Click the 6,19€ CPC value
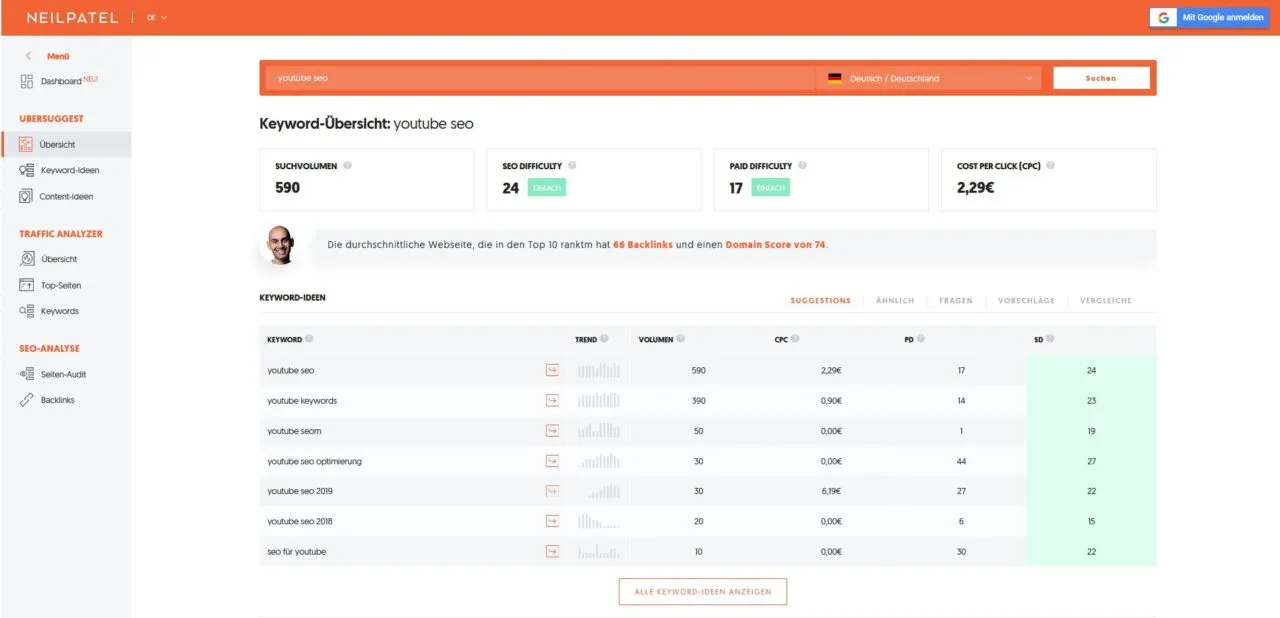Screen dimensions: 1280x618 click(829, 491)
